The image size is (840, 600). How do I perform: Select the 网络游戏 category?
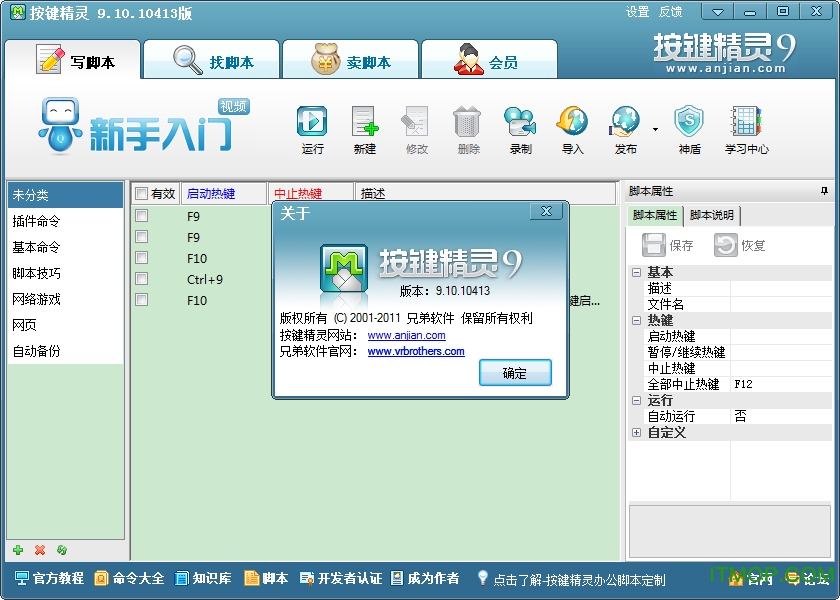65,299
